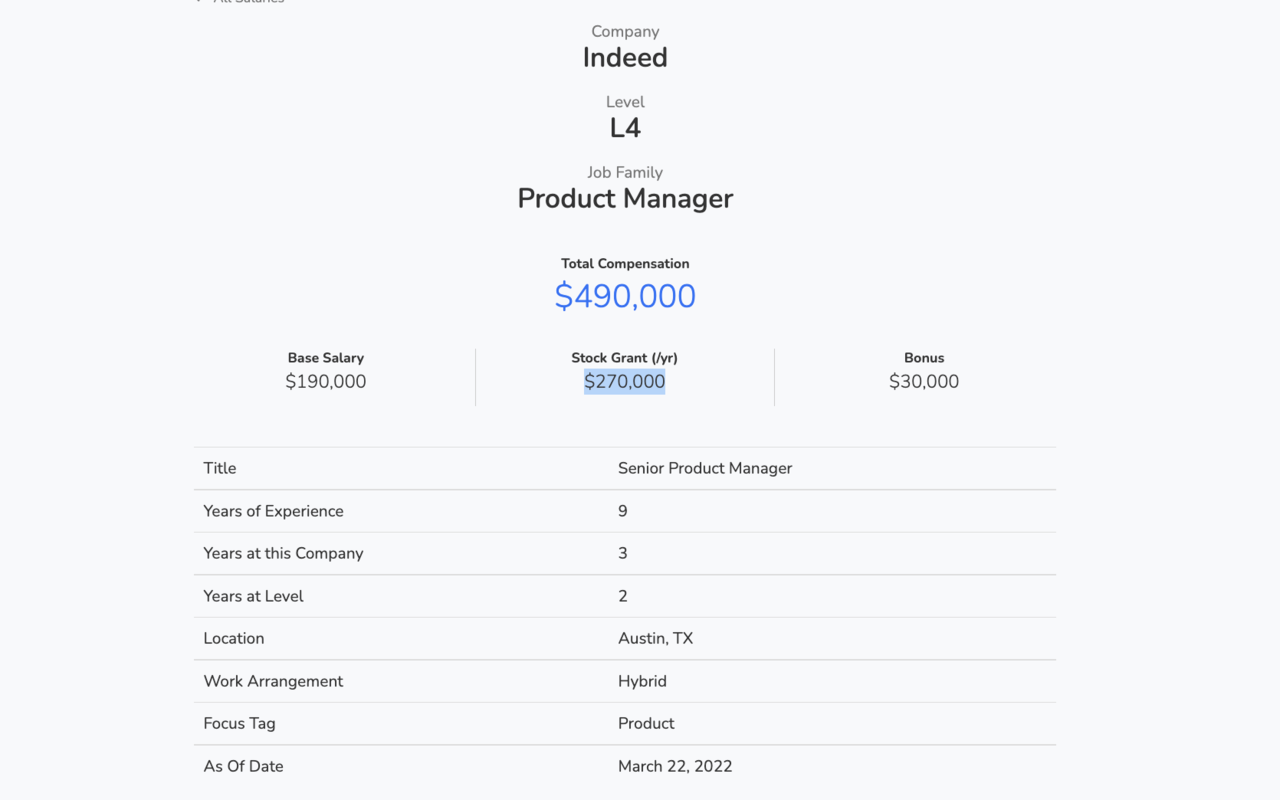Click the Base Salary label

pos(326,358)
